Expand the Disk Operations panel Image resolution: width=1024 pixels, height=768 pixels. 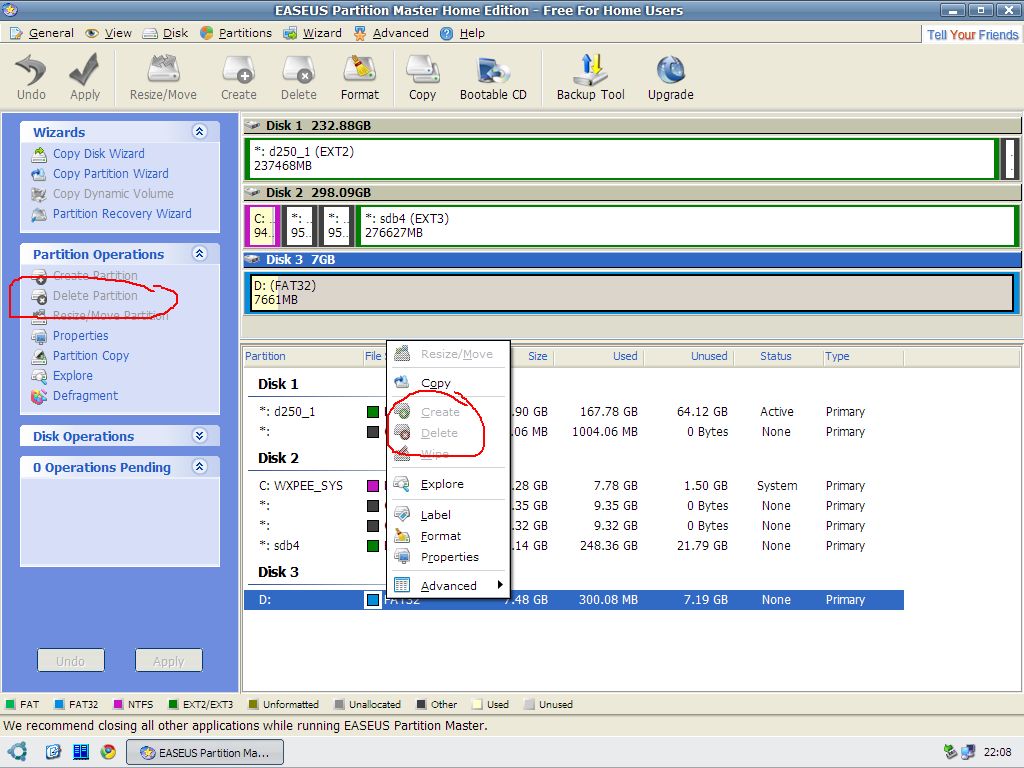(200, 436)
